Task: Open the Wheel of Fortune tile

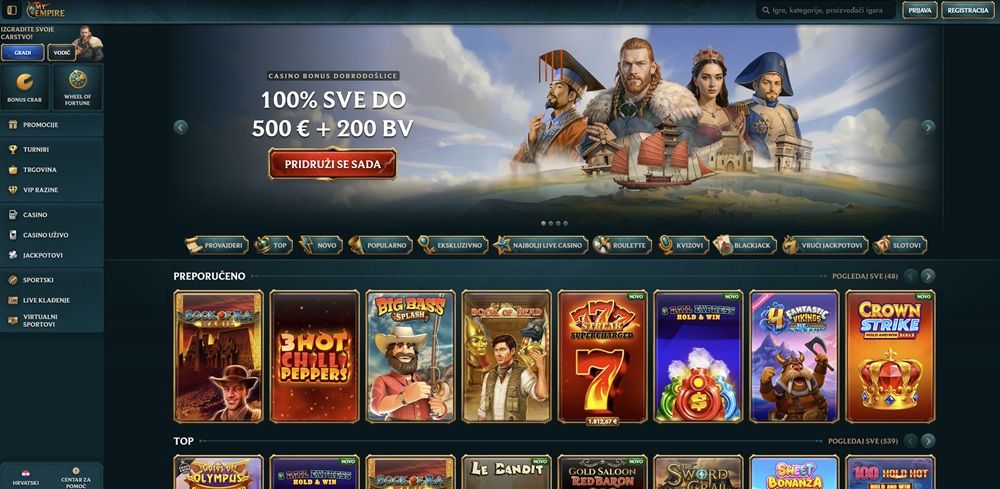Action: (x=78, y=87)
